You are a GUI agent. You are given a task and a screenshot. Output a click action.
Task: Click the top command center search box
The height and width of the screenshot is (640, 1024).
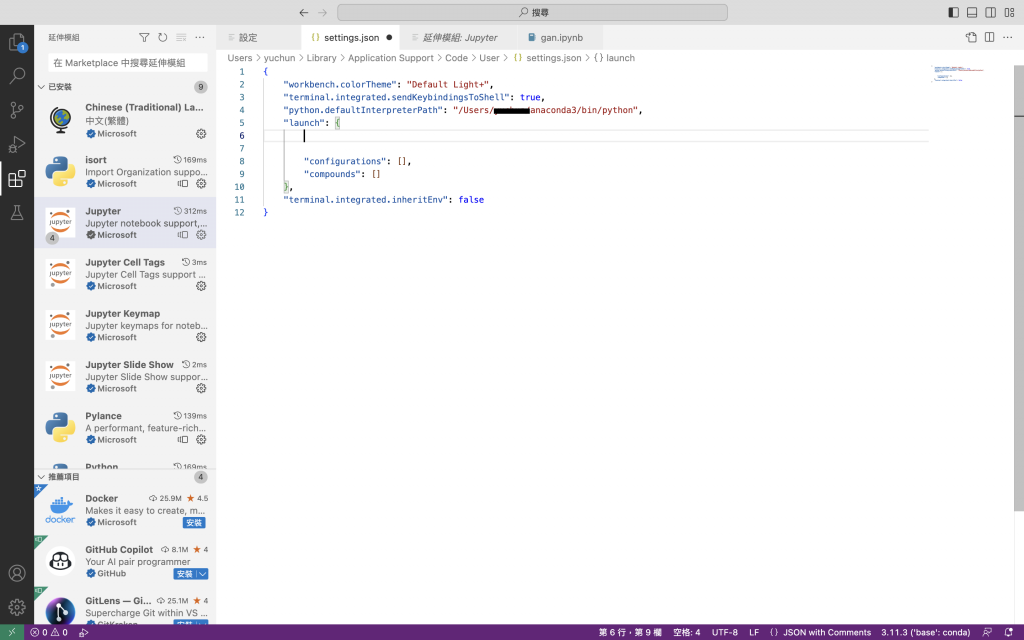coord(532,12)
